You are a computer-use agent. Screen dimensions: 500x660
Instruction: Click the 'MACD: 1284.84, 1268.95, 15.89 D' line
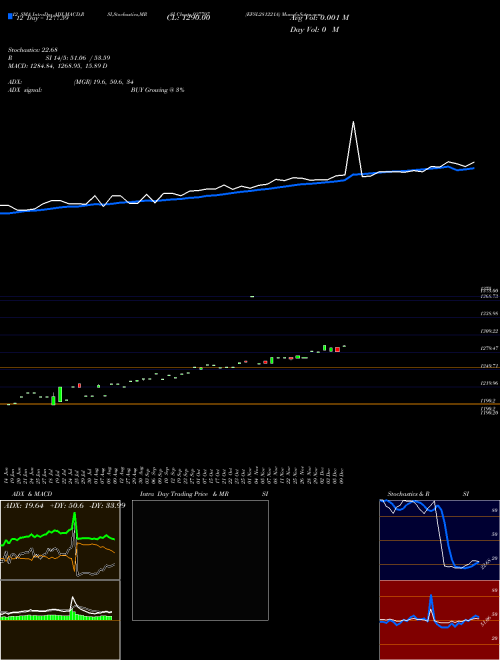point(58,66)
